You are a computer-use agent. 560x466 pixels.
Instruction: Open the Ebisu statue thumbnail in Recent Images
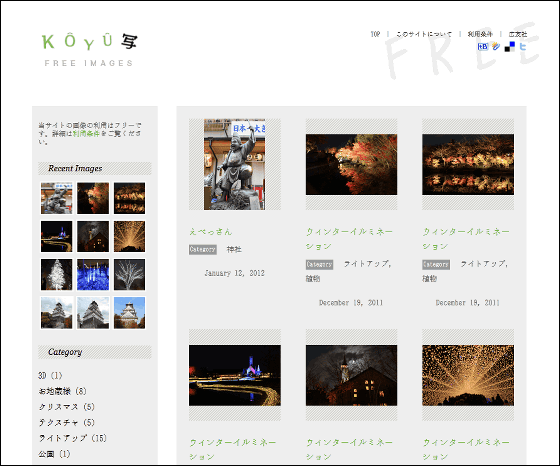(56, 198)
